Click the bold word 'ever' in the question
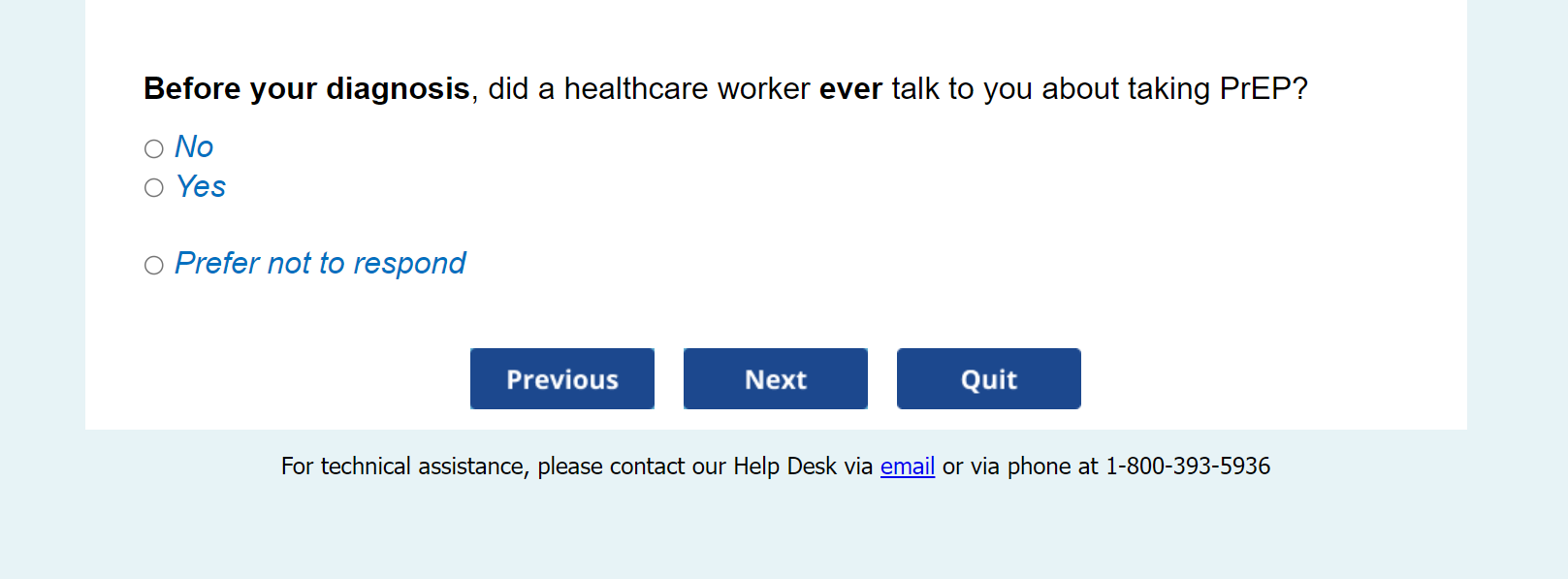Screen dimensions: 1568x579 tap(850, 88)
